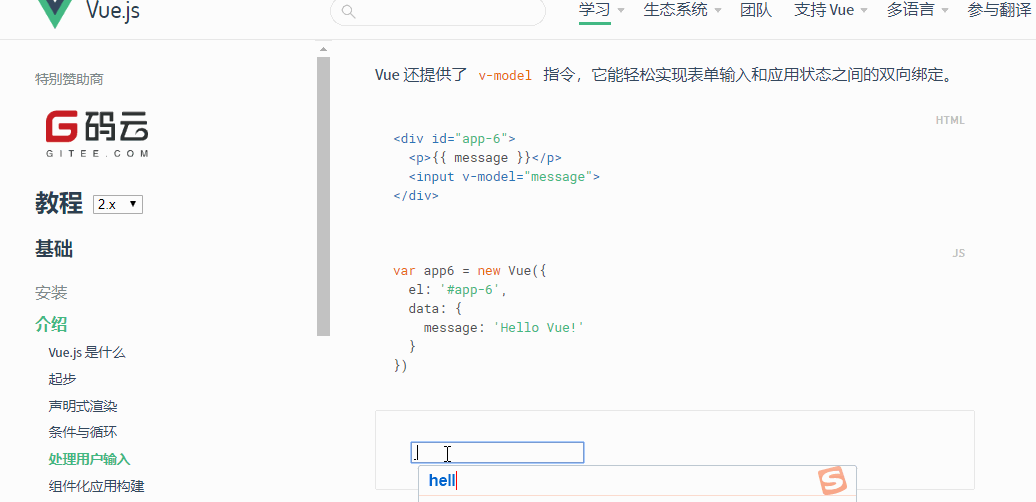This screenshot has height=502, width=1036.
Task: Open the 2.x version selector
Action: tap(118, 204)
